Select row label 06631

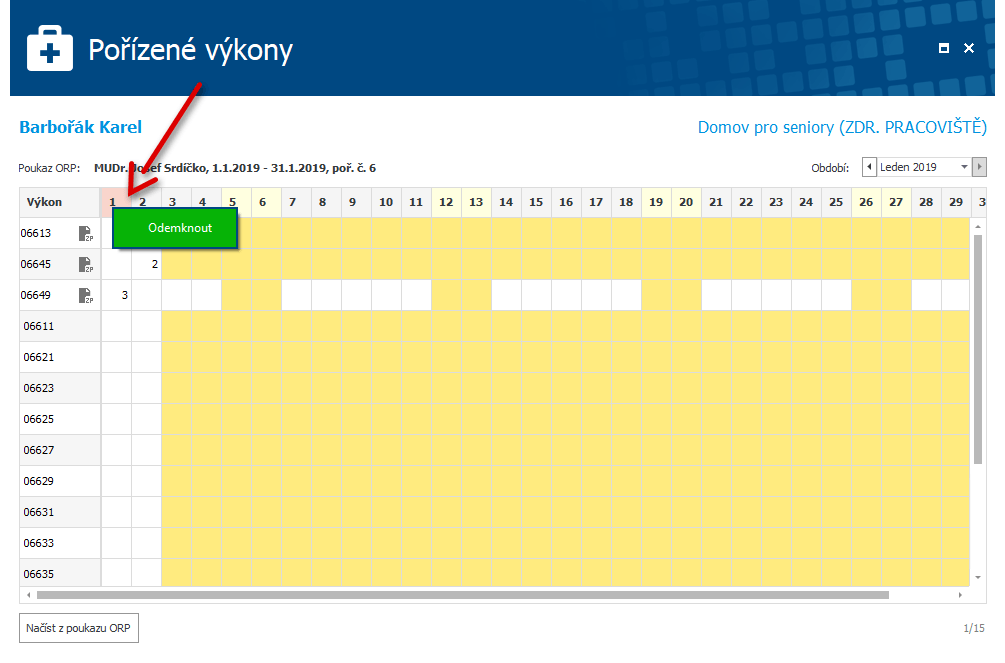(x=38, y=512)
